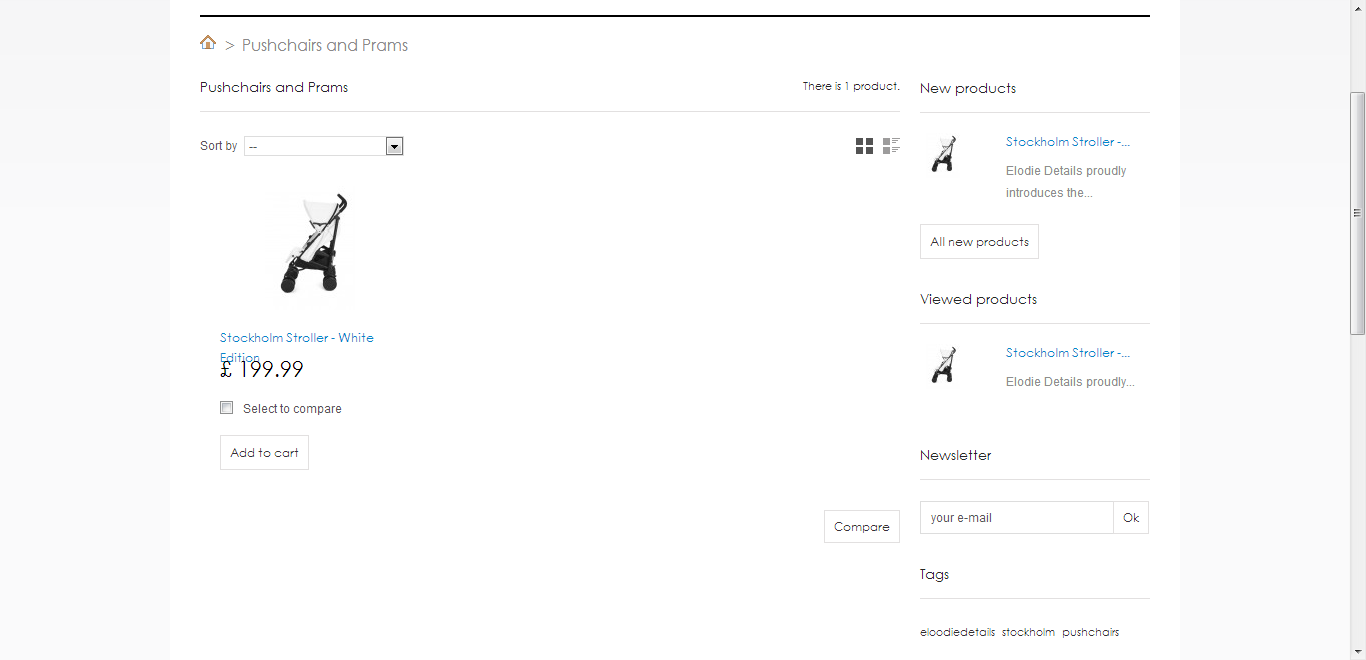
Task: Click the Compare button
Action: click(x=862, y=527)
